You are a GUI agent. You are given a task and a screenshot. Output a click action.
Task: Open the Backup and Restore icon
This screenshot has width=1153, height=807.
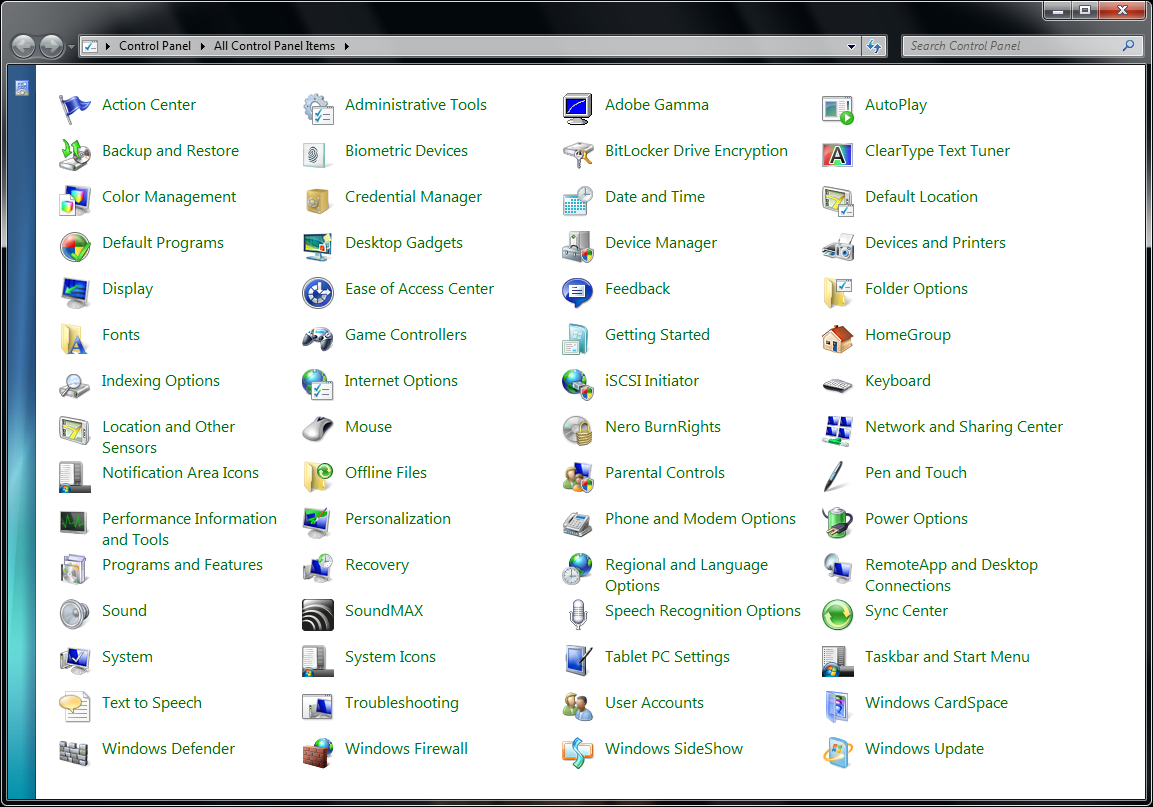[74, 154]
